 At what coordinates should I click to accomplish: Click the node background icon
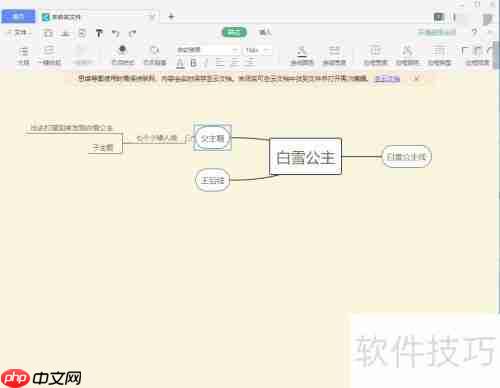click(x=155, y=55)
